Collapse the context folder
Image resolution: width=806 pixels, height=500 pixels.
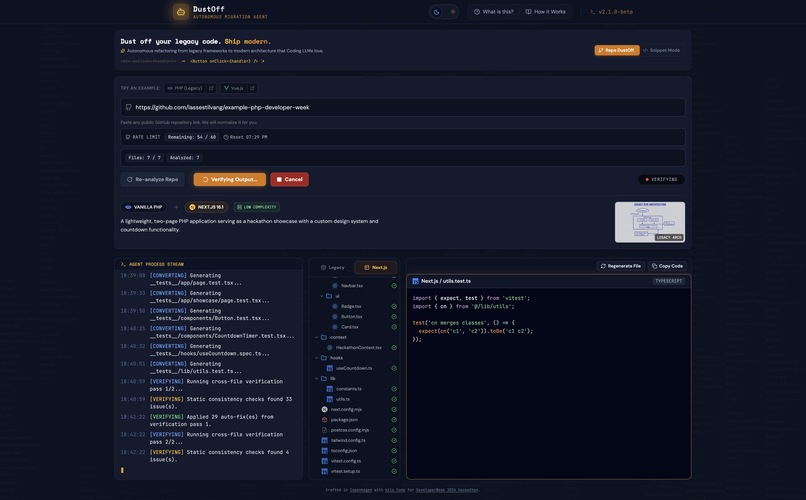(x=317, y=337)
